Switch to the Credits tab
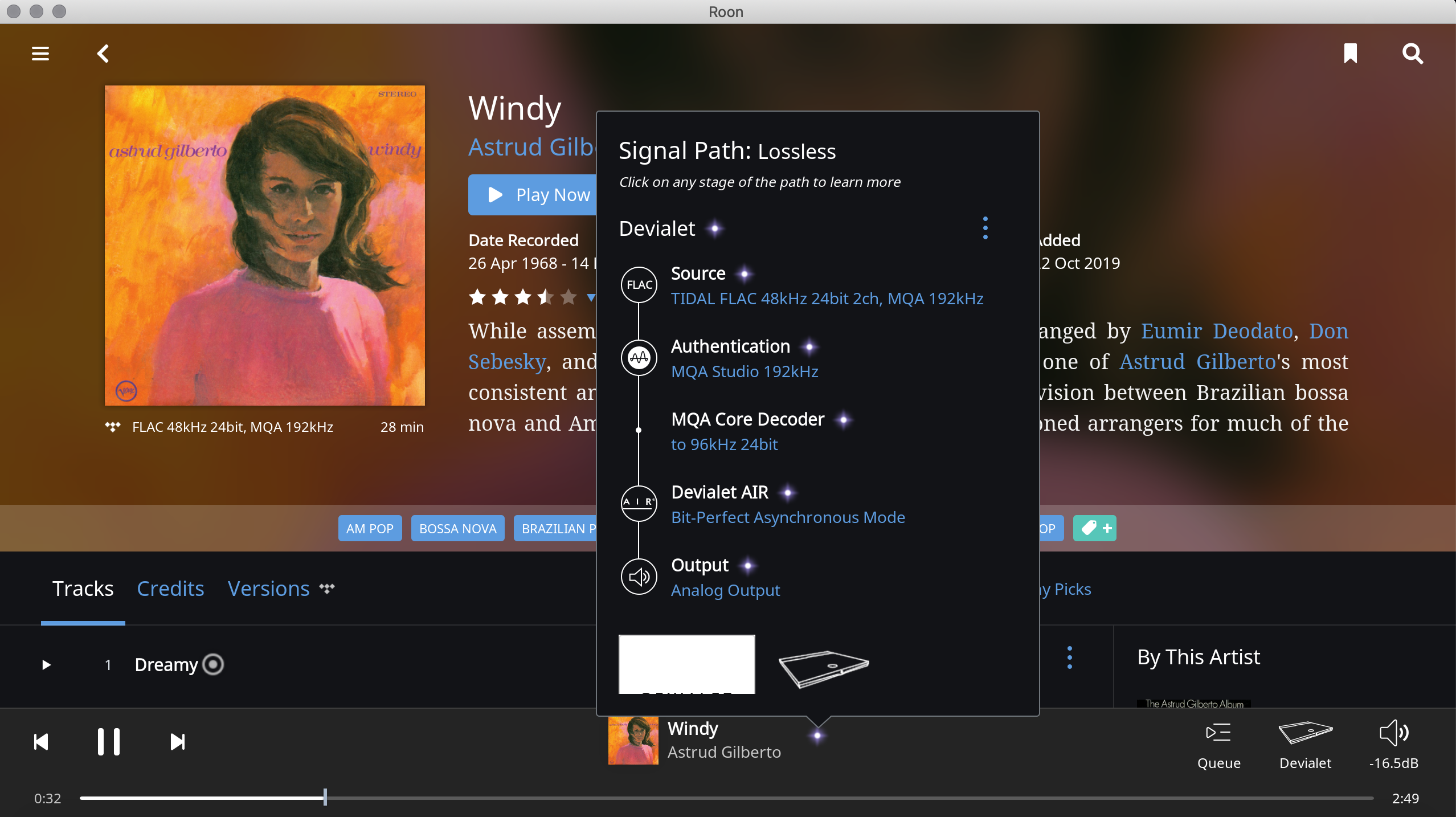The height and width of the screenshot is (817, 1456). coord(170,589)
